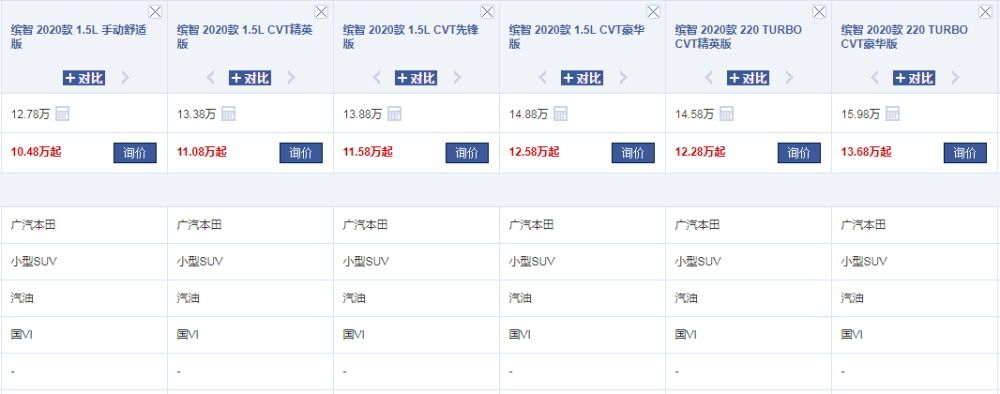
Task: Move 220 TURBO CVT豪华版 column left with arrow
Action: point(875,78)
